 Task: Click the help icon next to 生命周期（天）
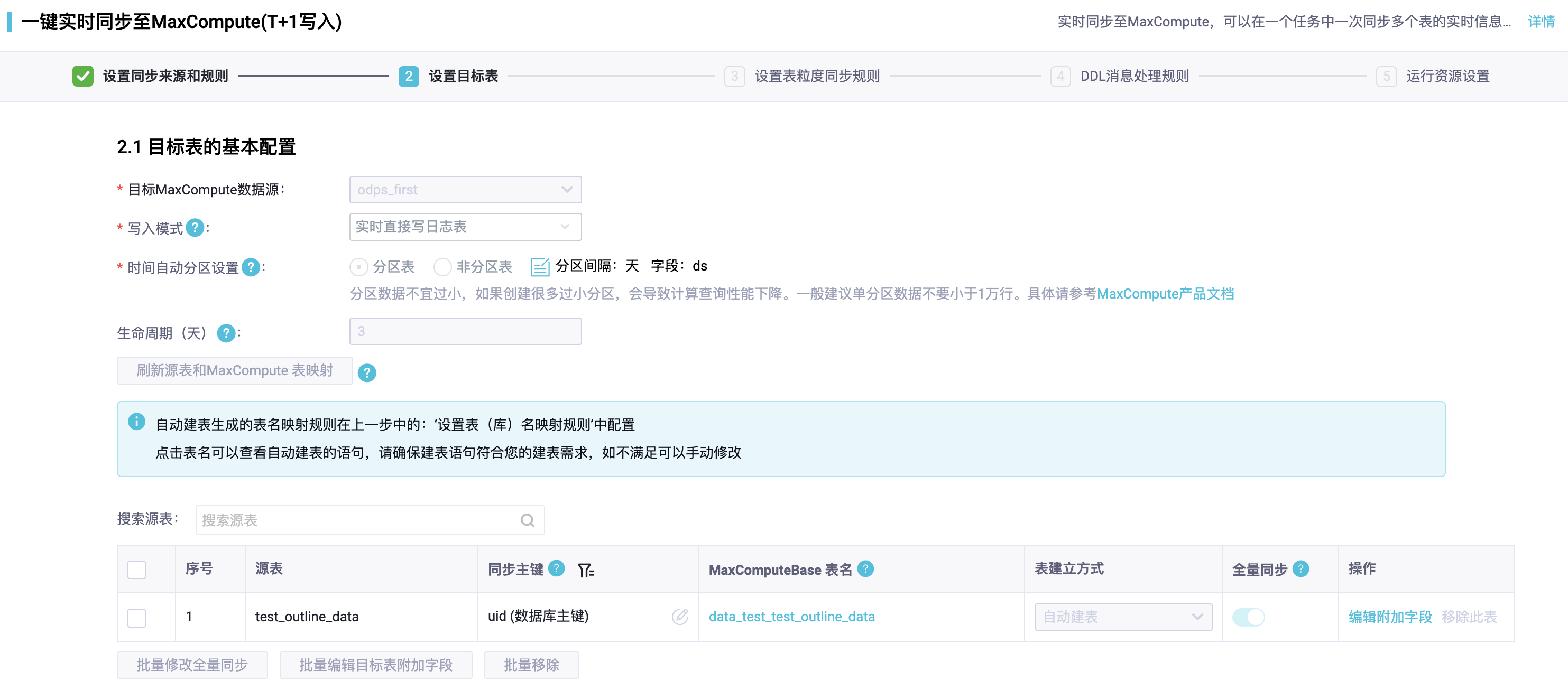(226, 333)
